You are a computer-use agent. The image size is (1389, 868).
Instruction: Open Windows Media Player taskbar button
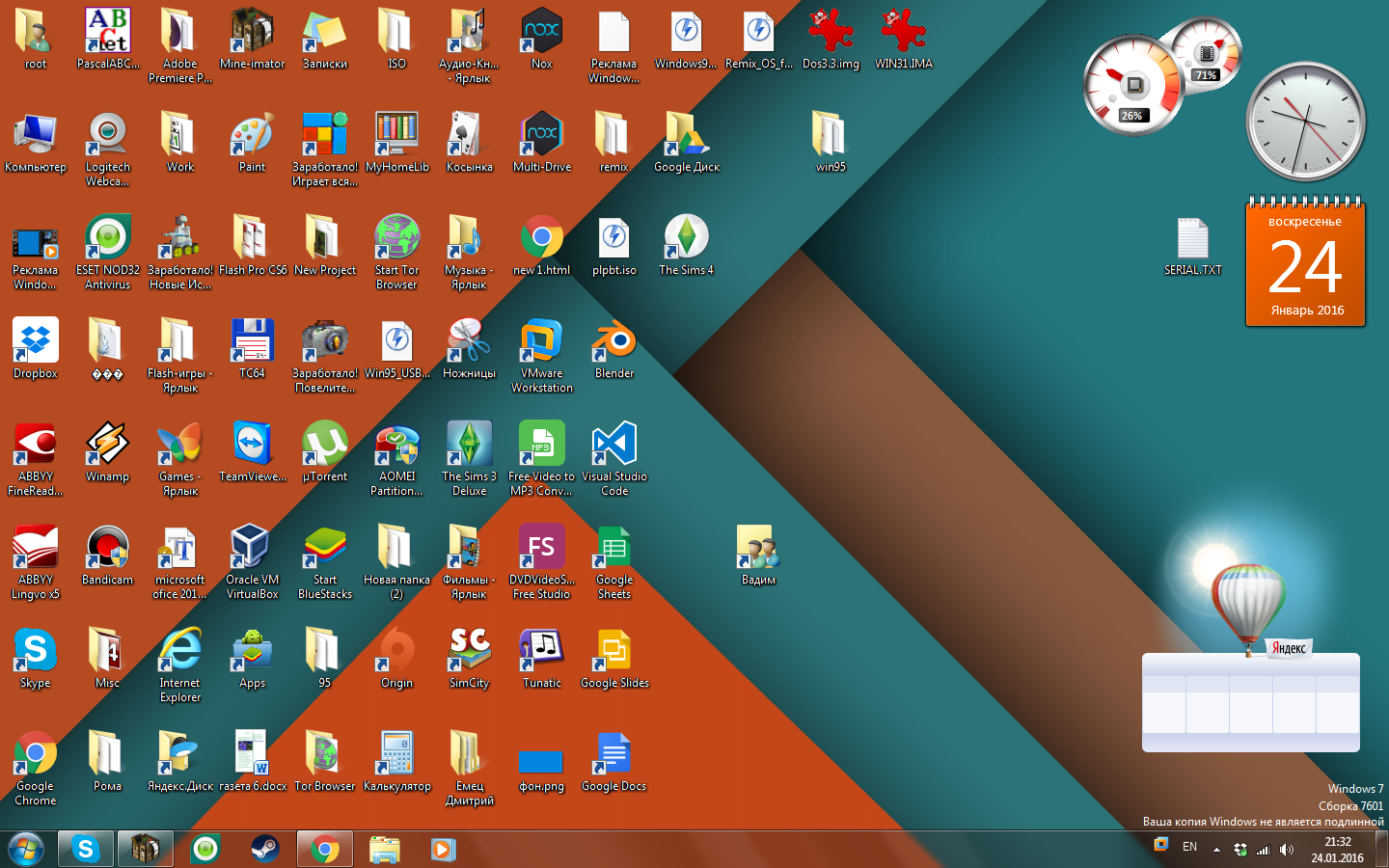click(443, 850)
